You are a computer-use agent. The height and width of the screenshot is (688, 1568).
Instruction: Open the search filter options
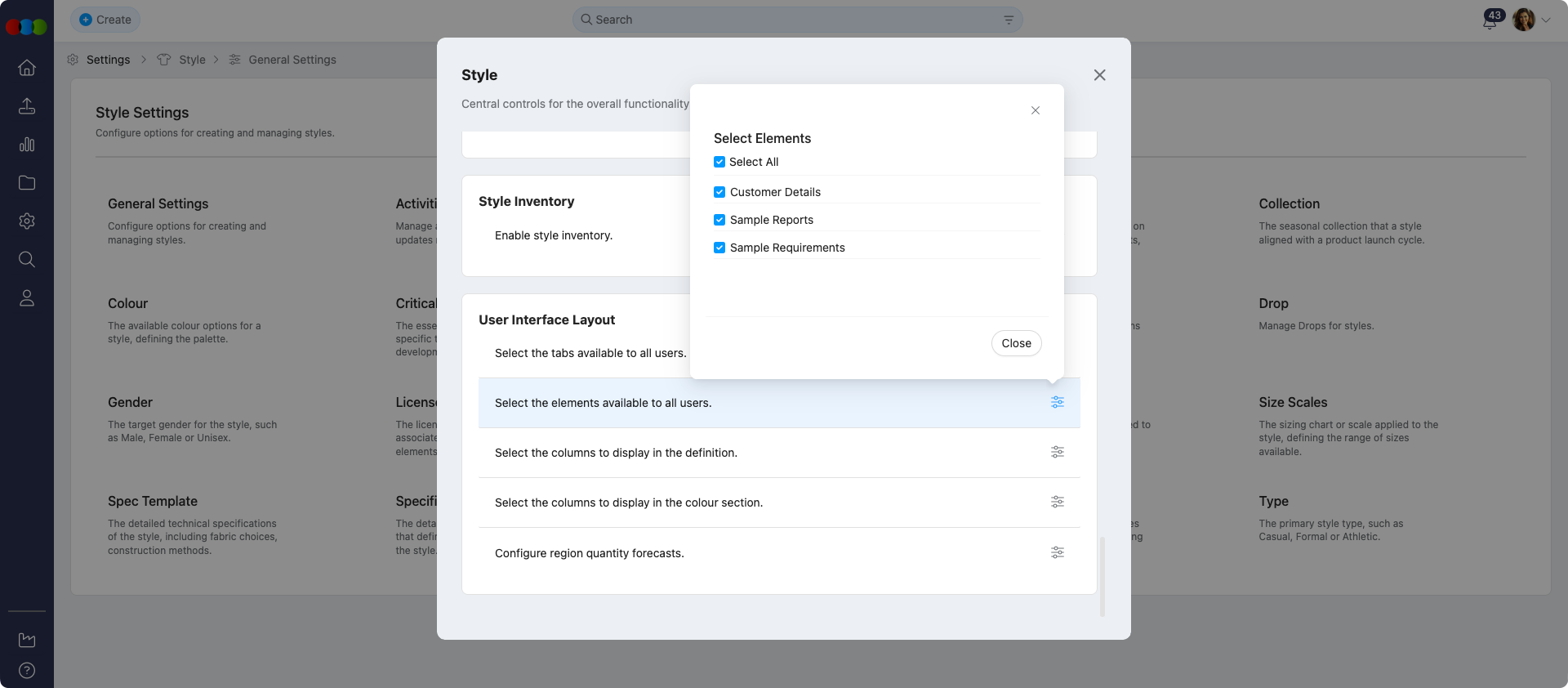[x=1009, y=20]
